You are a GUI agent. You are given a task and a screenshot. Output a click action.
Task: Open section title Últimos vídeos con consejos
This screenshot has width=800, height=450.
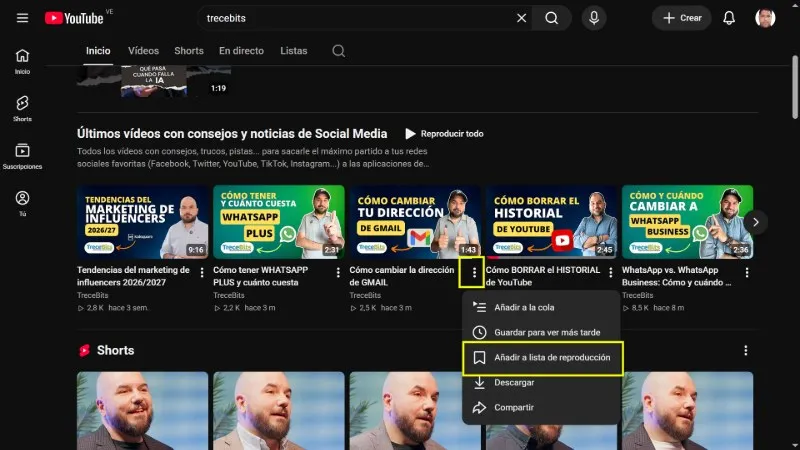click(232, 134)
